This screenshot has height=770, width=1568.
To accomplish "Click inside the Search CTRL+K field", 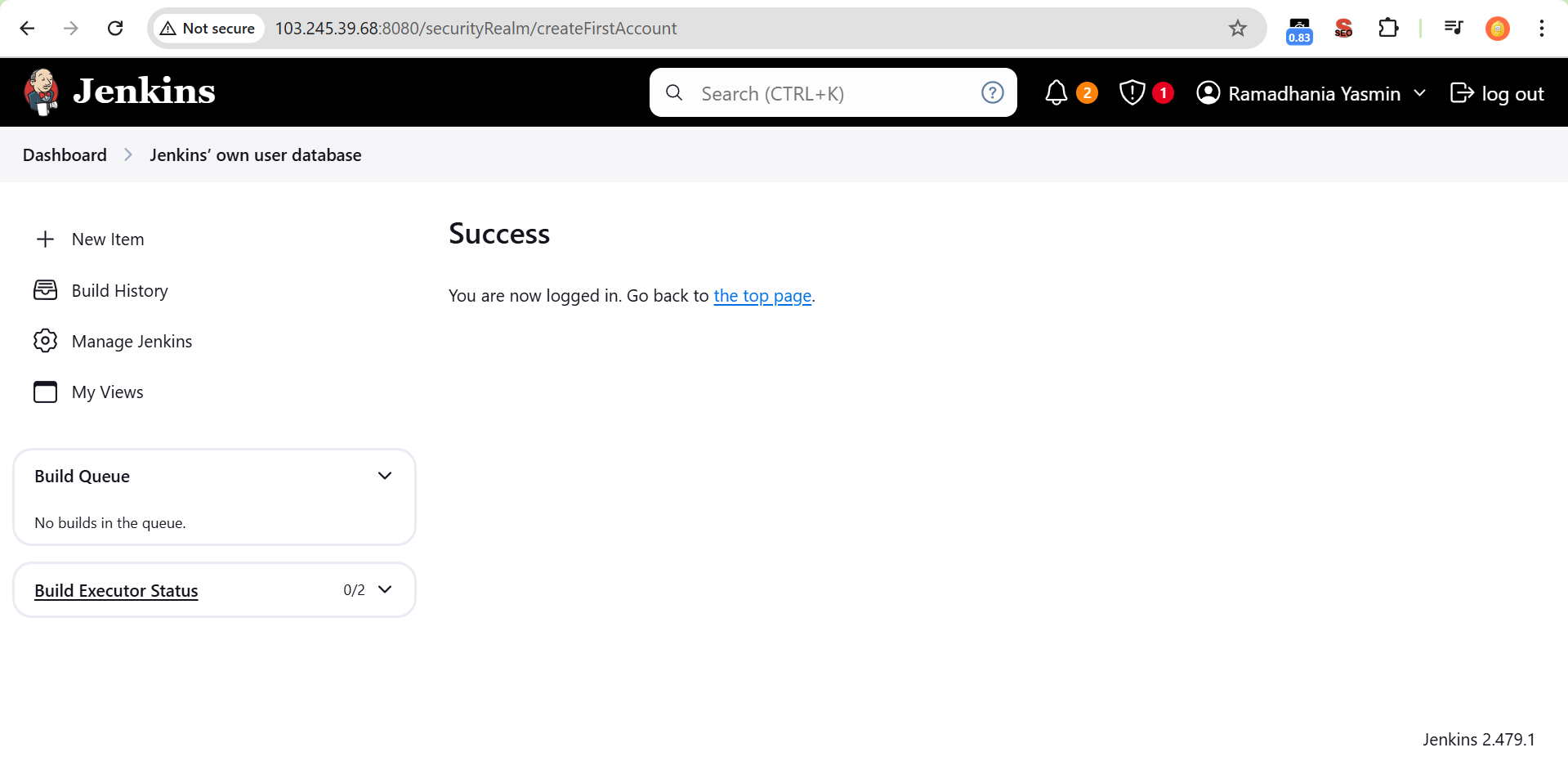I will pos(817,92).
